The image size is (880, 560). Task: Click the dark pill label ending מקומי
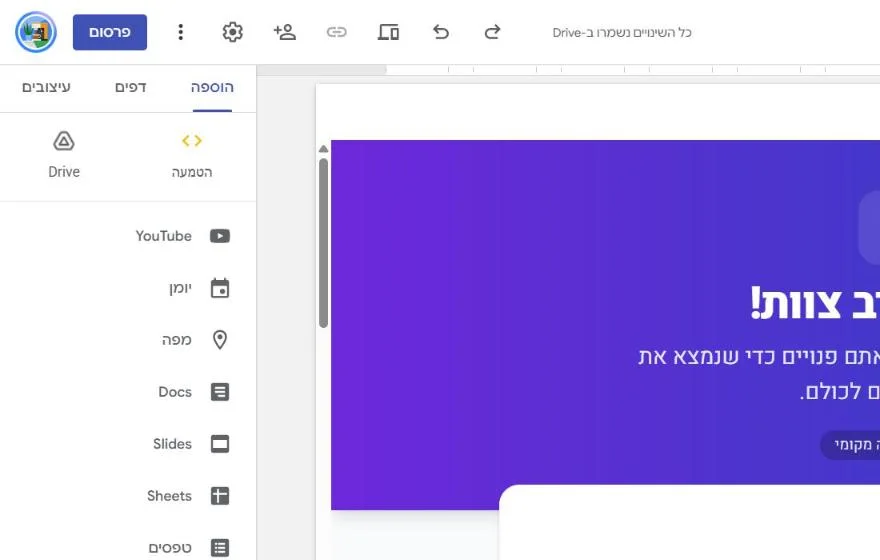click(x=850, y=445)
